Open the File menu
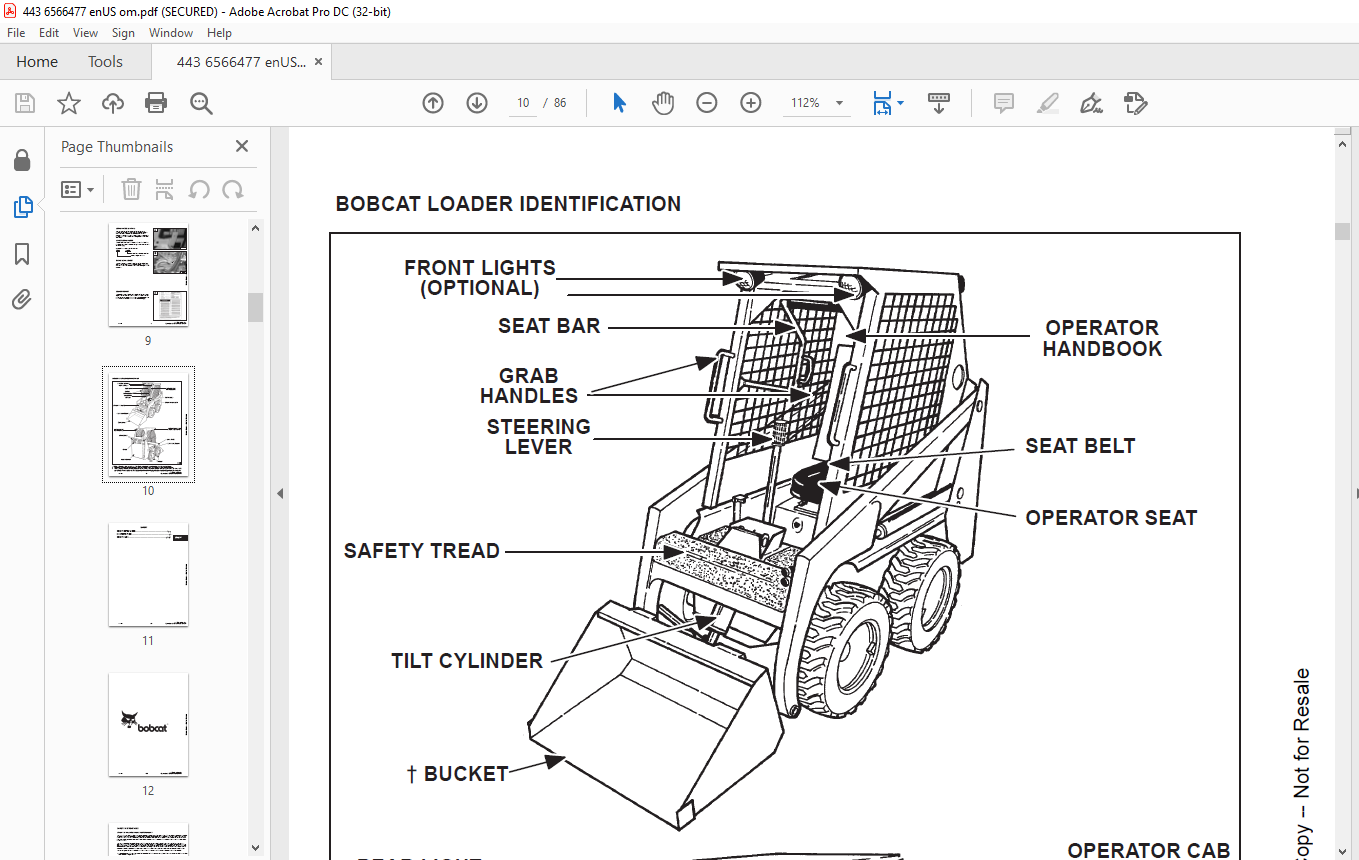The width and height of the screenshot is (1359, 860). (16, 33)
